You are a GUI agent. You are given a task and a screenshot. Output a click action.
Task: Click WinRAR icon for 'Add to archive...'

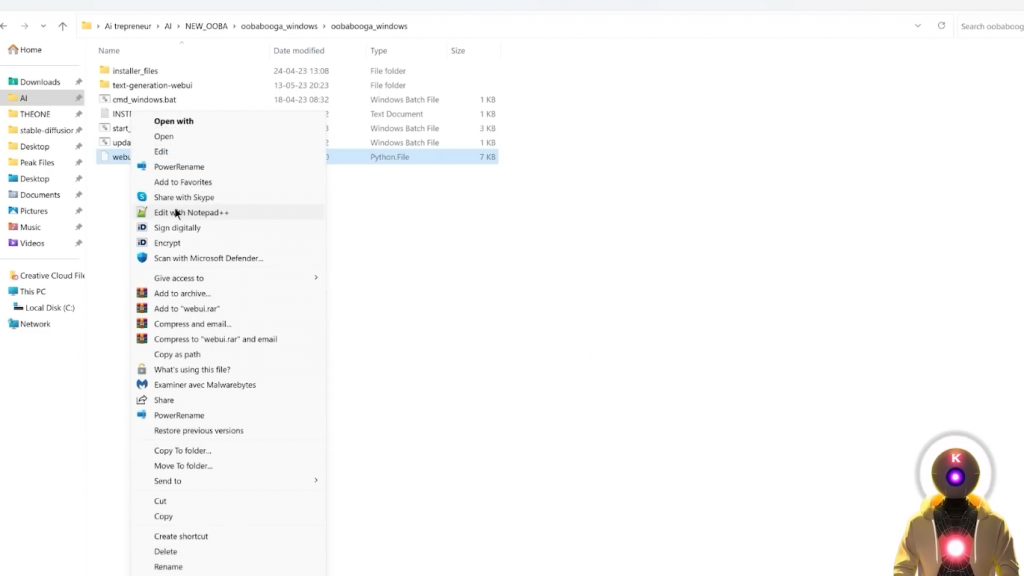click(142, 293)
